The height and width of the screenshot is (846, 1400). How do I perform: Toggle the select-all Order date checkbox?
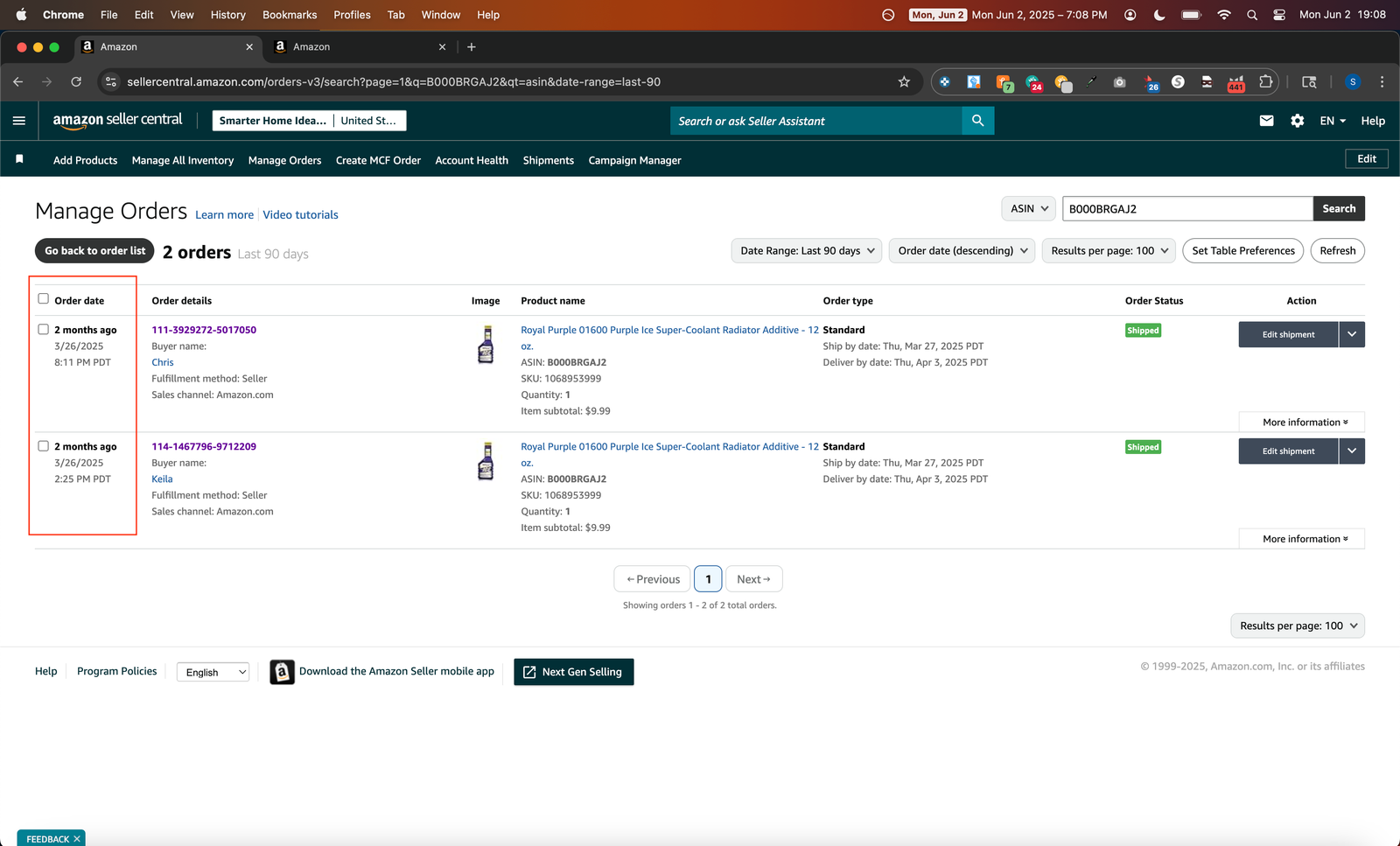43,298
